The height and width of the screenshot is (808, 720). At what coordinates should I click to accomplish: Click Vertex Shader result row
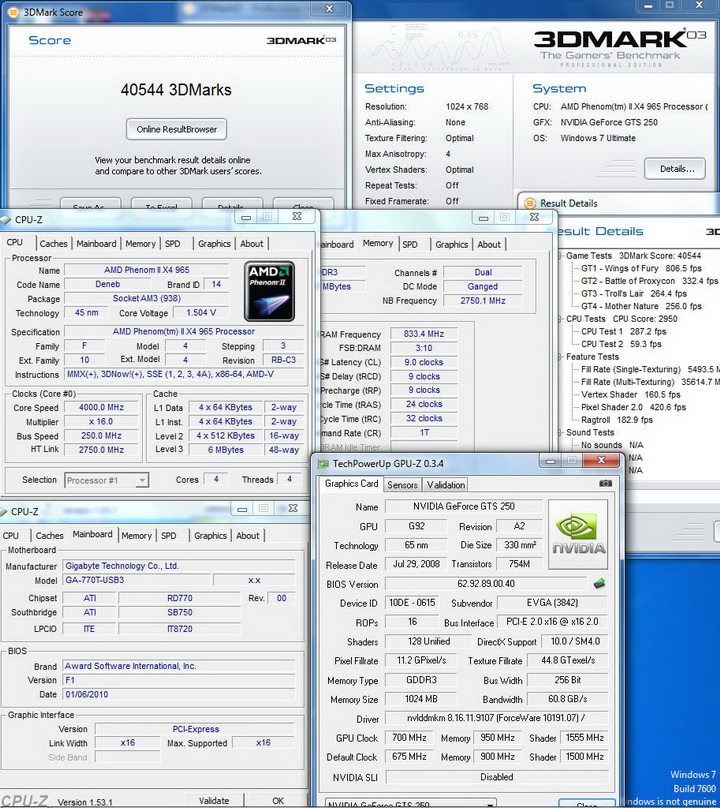pyautogui.click(x=631, y=395)
